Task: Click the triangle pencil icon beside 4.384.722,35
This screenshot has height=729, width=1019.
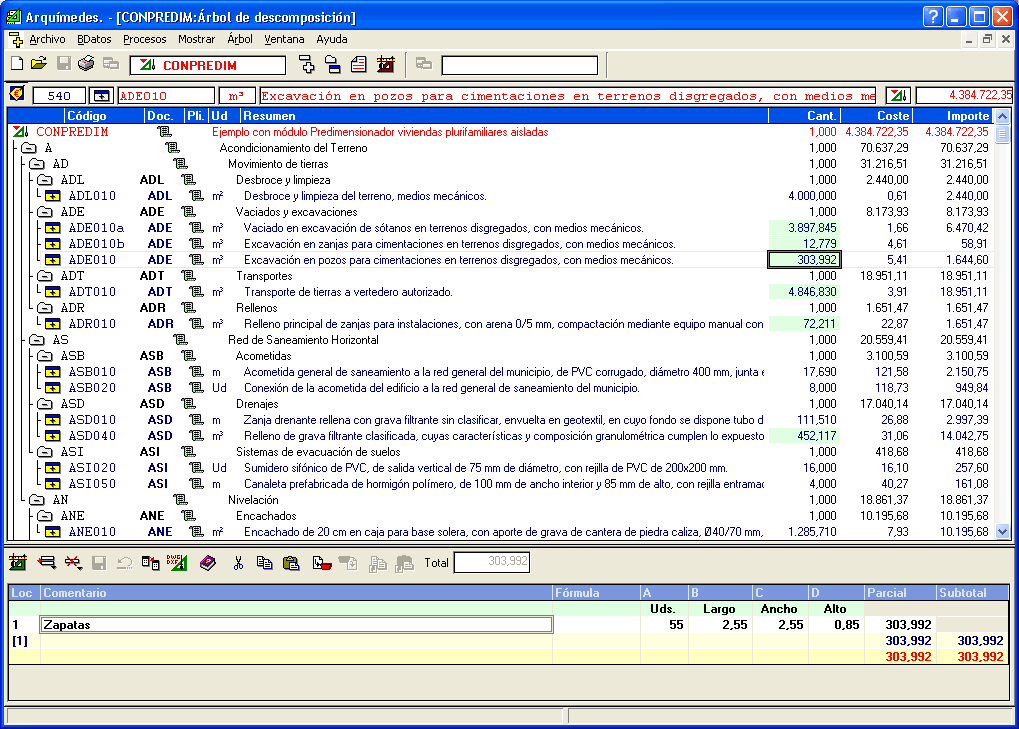Action: click(x=898, y=96)
